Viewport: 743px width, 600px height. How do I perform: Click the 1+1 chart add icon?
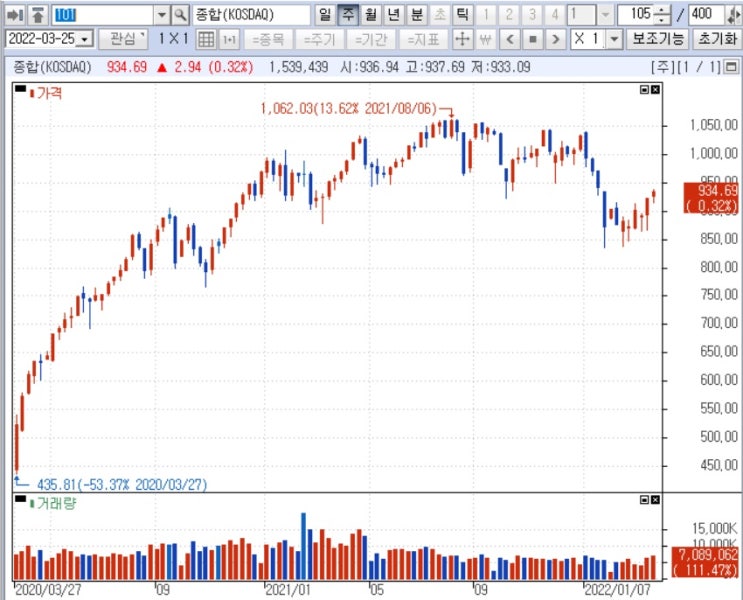[x=229, y=39]
